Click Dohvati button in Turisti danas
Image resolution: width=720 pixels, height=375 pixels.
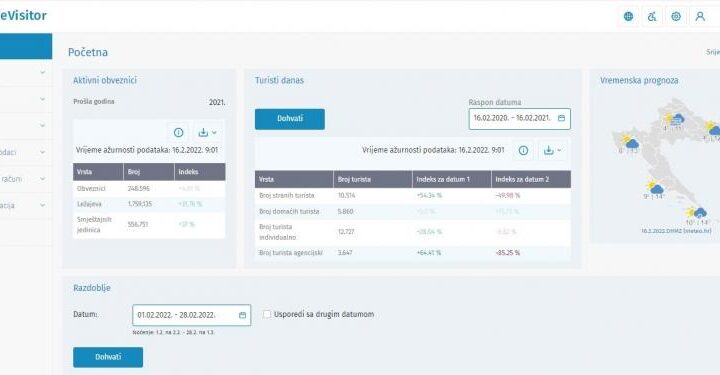(290, 119)
